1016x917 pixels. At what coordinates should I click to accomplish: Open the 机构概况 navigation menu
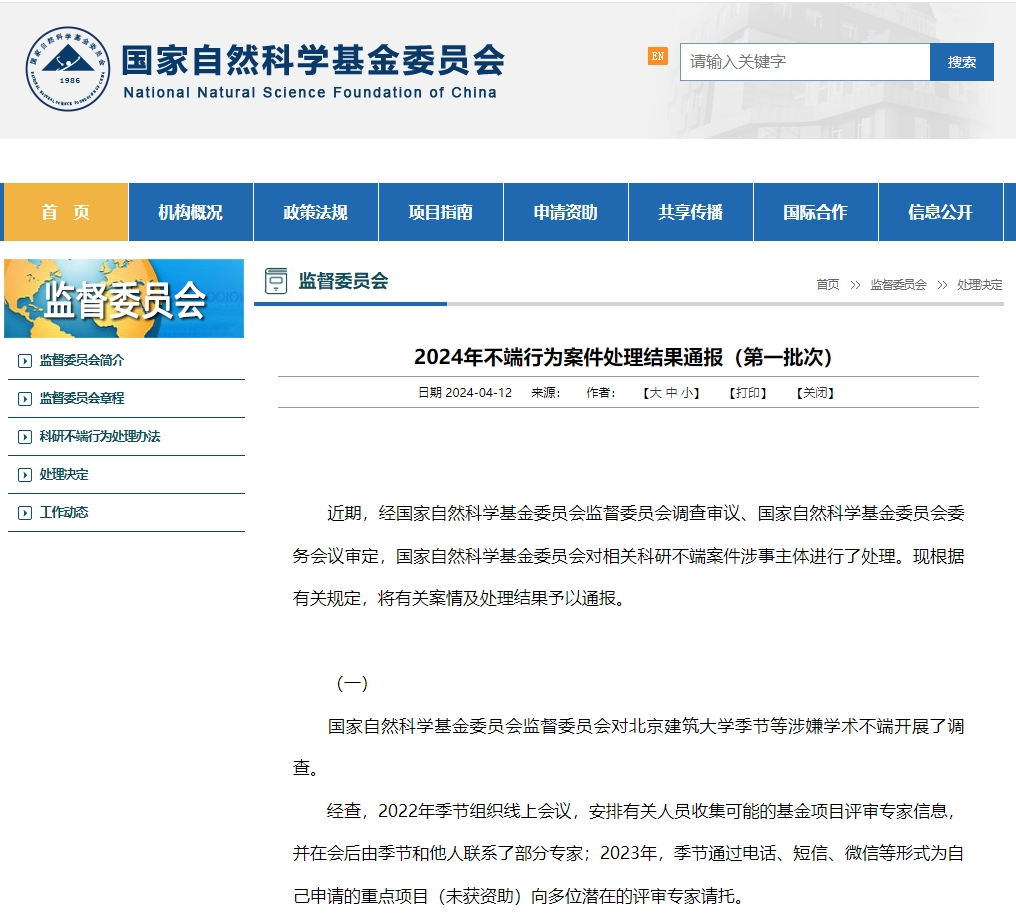[x=190, y=212]
